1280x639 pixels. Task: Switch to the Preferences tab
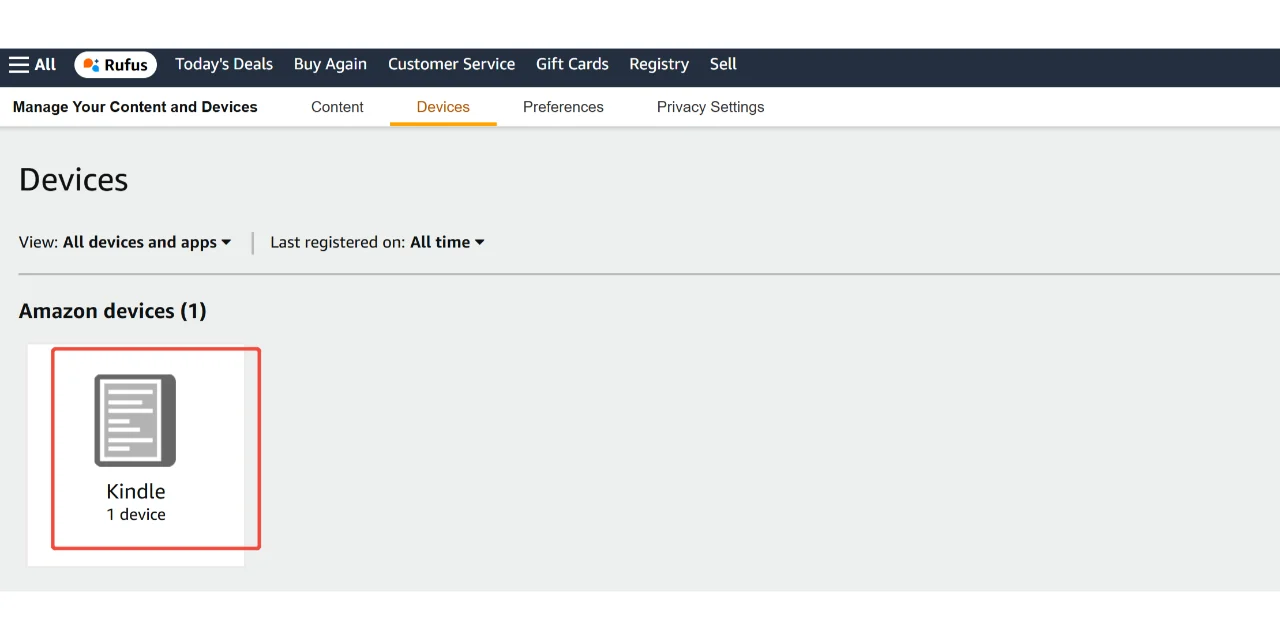(563, 107)
